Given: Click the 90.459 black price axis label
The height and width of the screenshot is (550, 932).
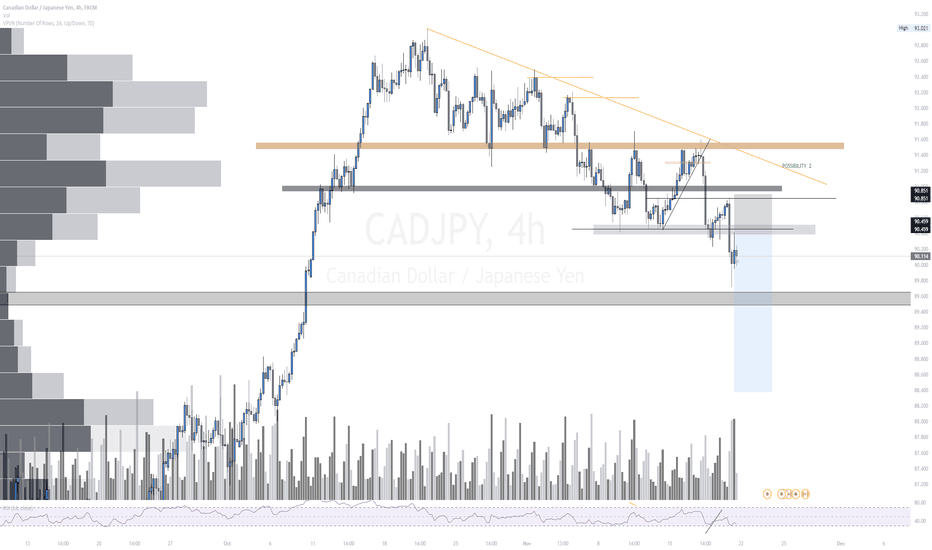Looking at the screenshot, I should (x=921, y=225).
